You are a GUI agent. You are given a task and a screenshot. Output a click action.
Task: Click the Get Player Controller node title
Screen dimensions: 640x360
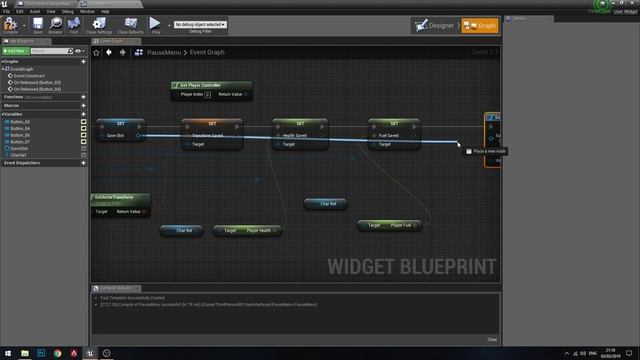coord(200,85)
